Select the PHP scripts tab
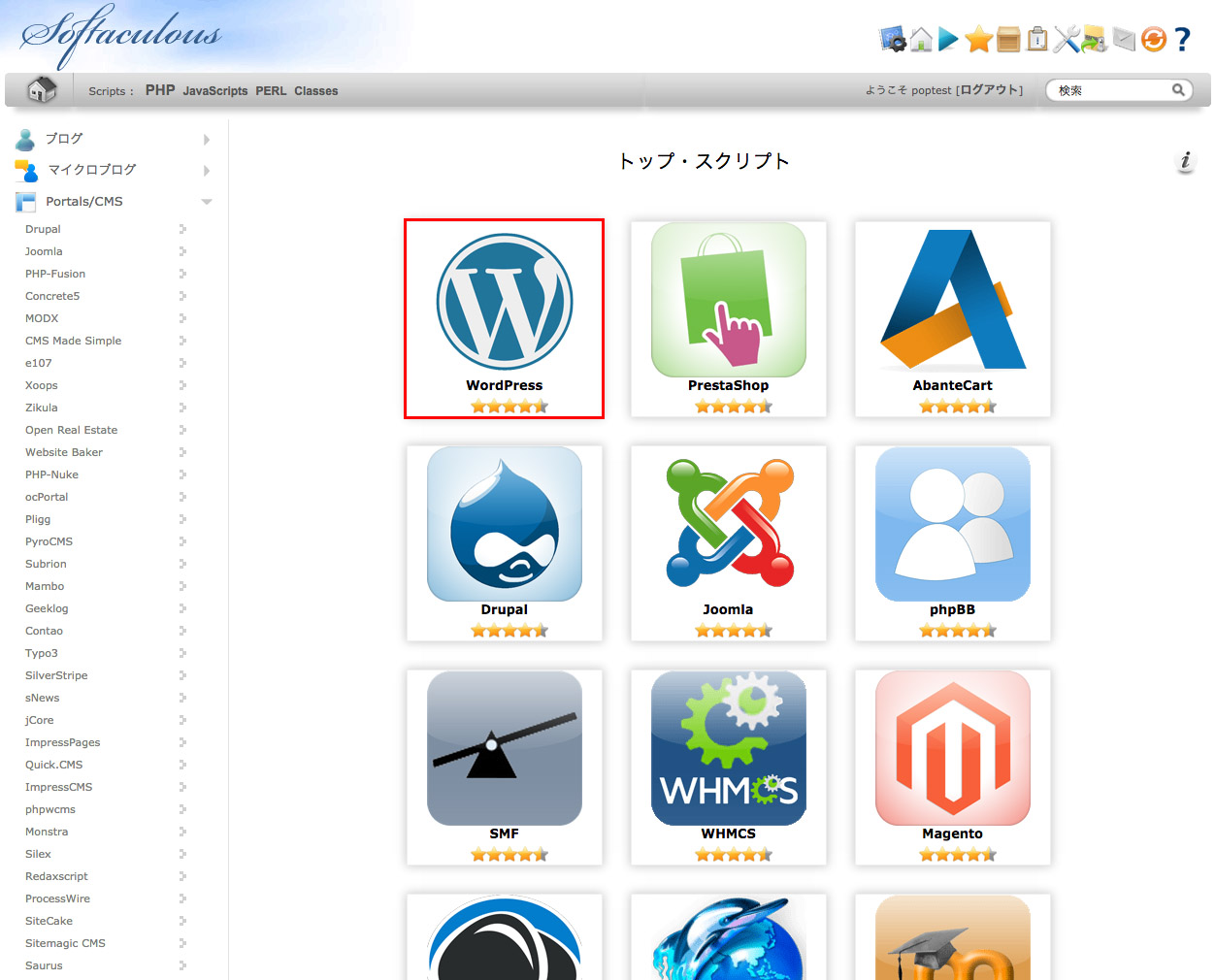Image resolution: width=1215 pixels, height=980 pixels. tap(160, 90)
